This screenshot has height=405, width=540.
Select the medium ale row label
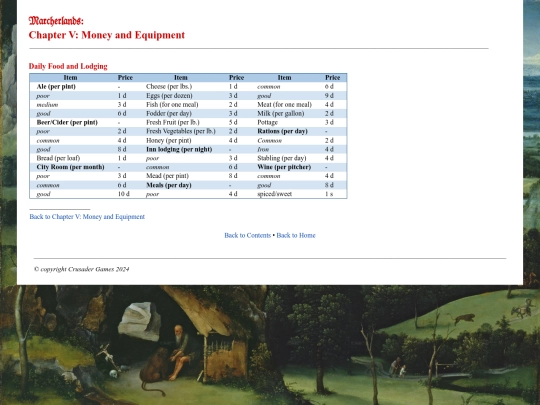coord(47,104)
